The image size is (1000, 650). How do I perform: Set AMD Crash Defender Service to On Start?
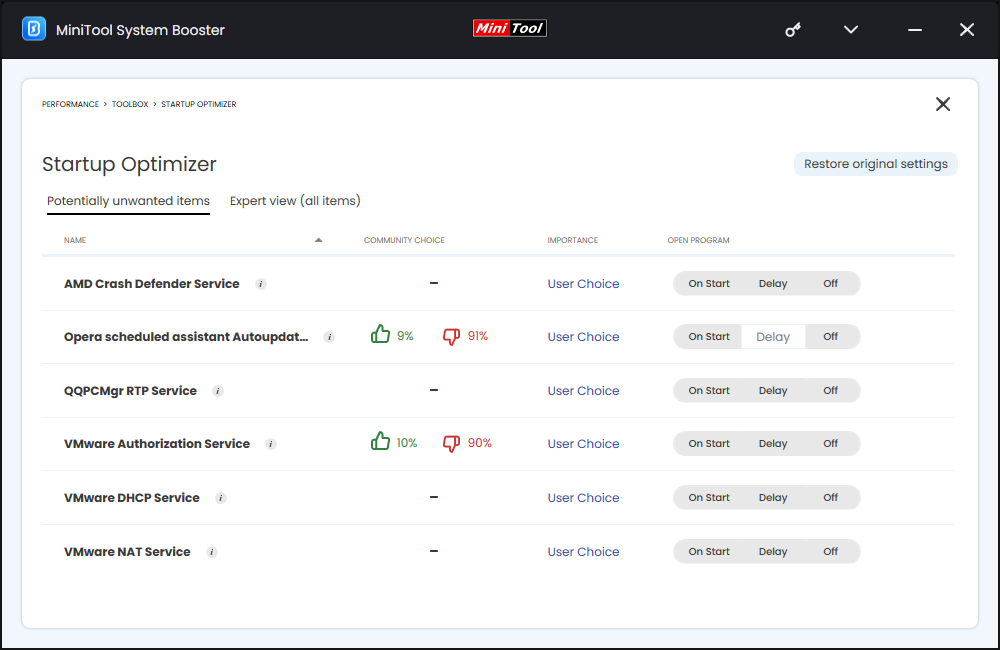pyautogui.click(x=709, y=283)
